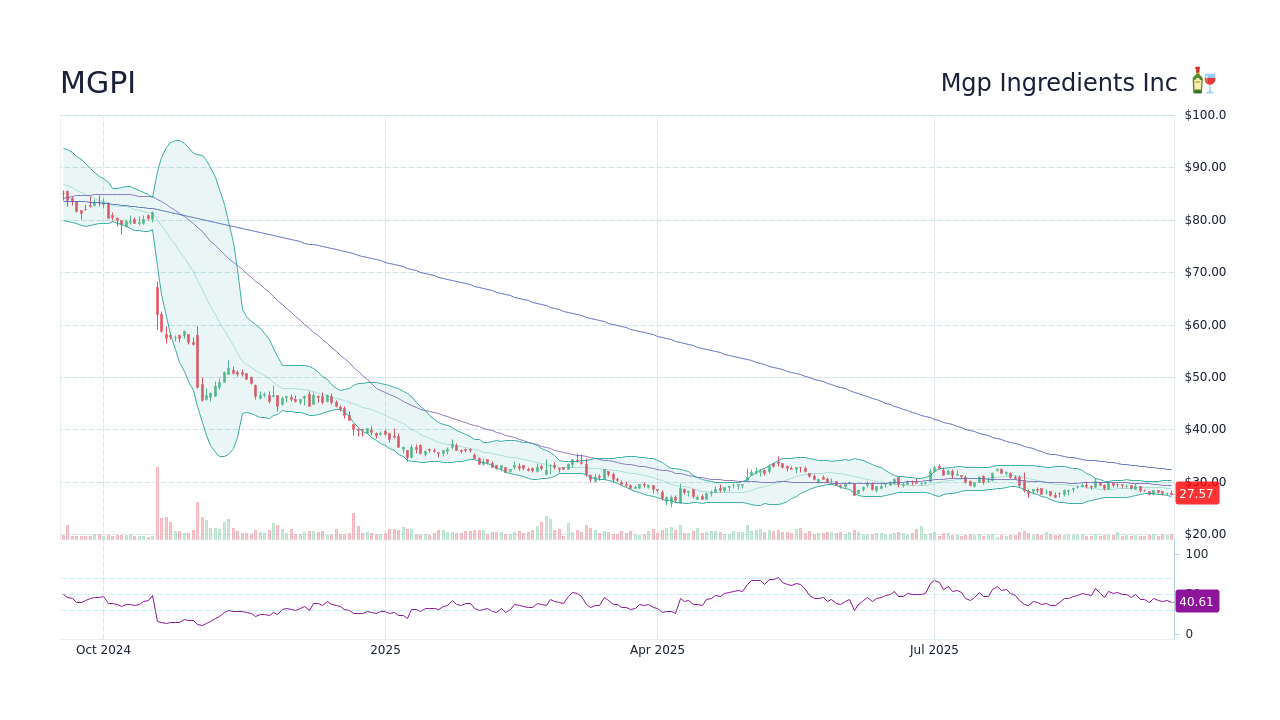Open the Mgp Ingredients Inc company title
1280x720 pixels.
click(1058, 82)
